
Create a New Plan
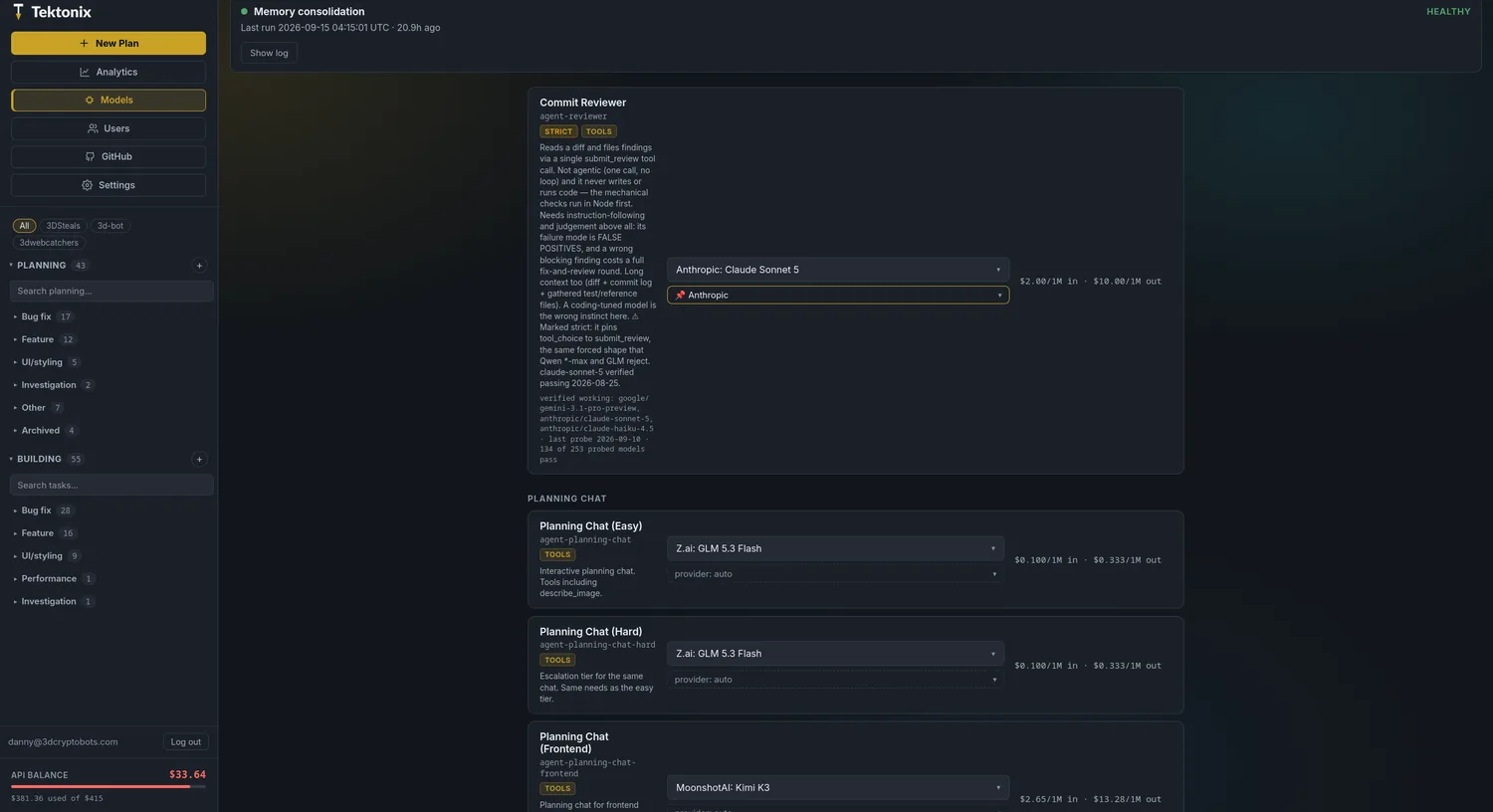coord(108,43)
